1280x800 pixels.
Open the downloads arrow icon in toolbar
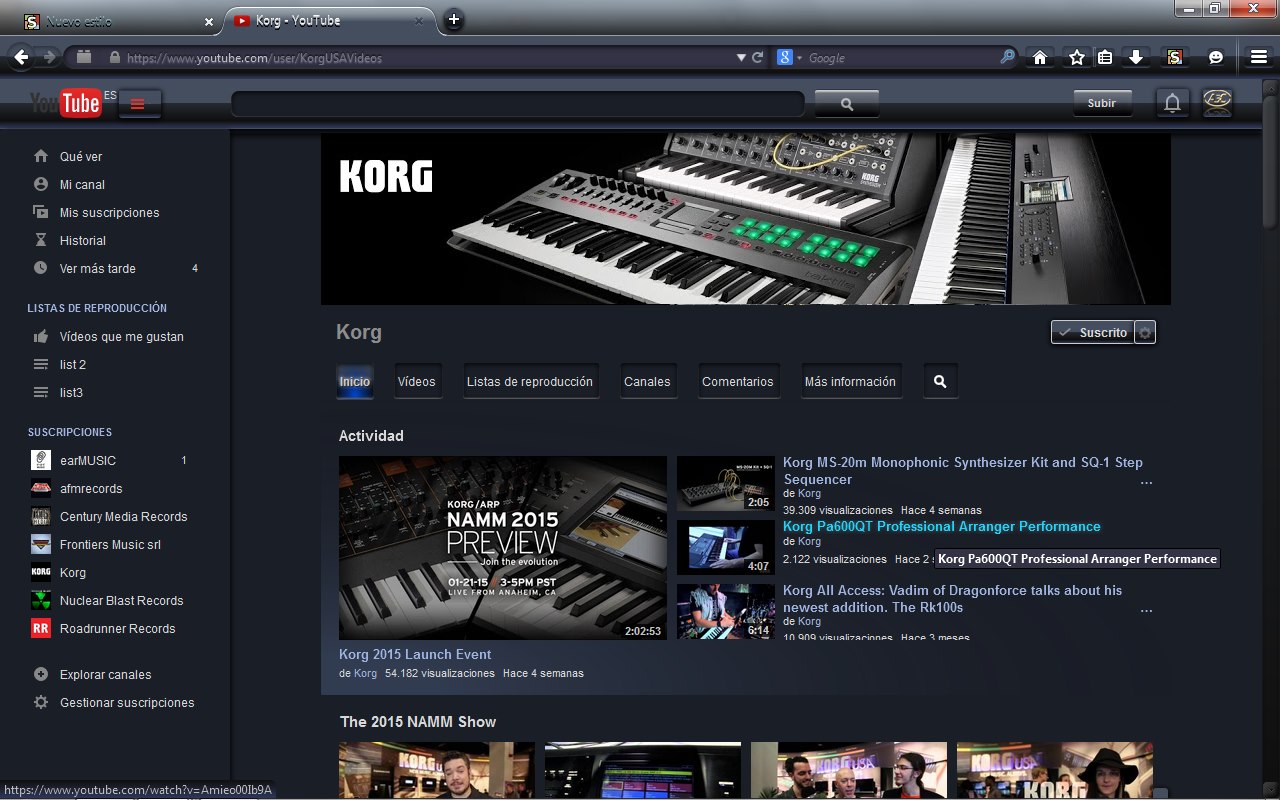(x=1136, y=58)
